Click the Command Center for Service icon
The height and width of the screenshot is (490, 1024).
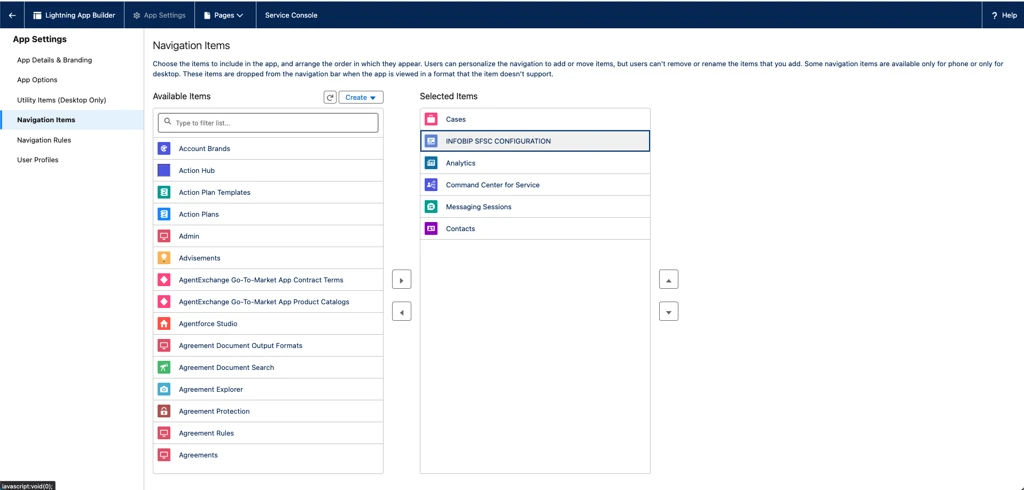click(x=431, y=185)
